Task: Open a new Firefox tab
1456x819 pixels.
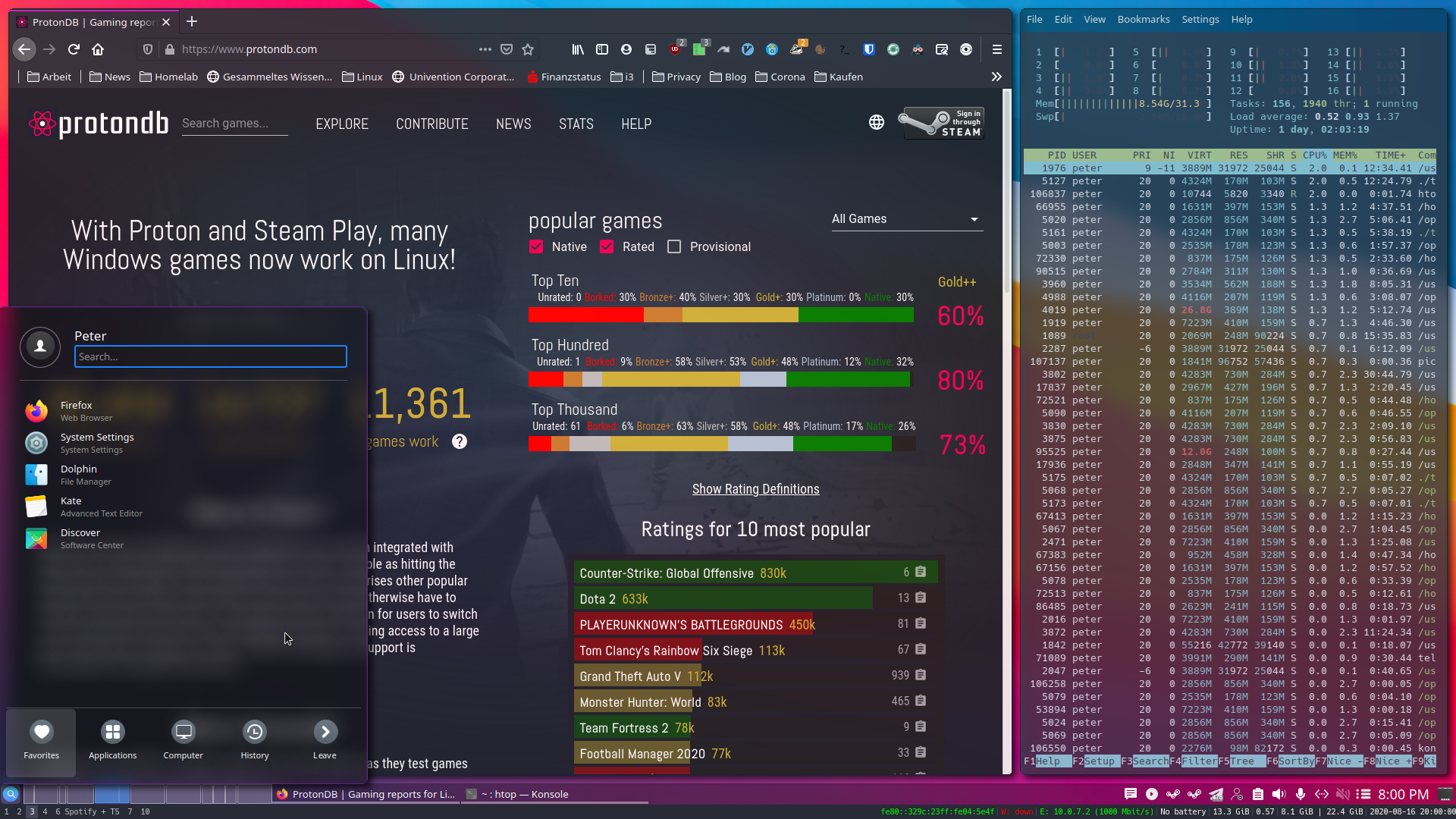Action: [x=192, y=21]
